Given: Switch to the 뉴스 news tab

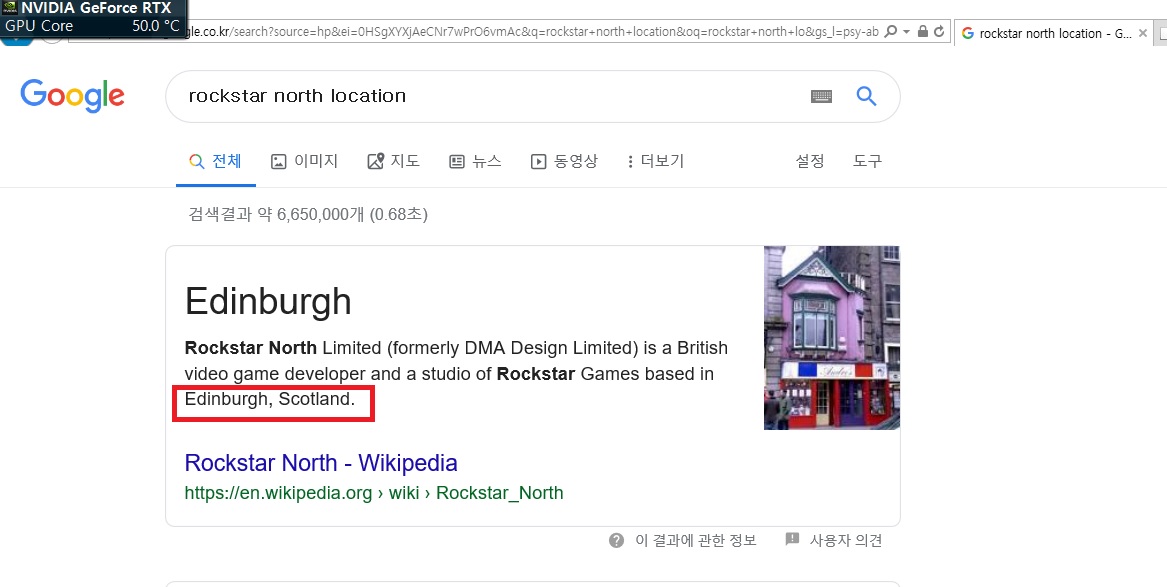Looking at the screenshot, I should point(475,161).
